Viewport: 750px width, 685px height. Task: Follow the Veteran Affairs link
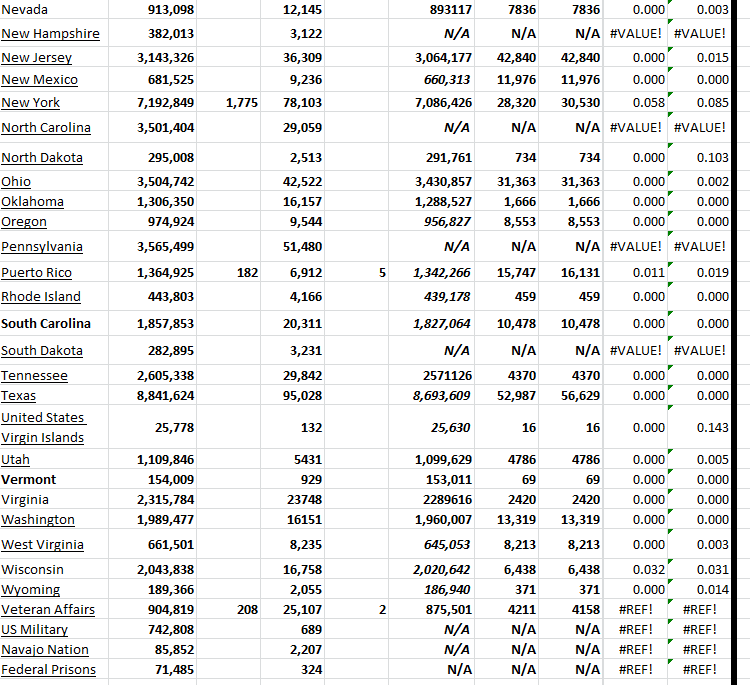[x=48, y=609]
